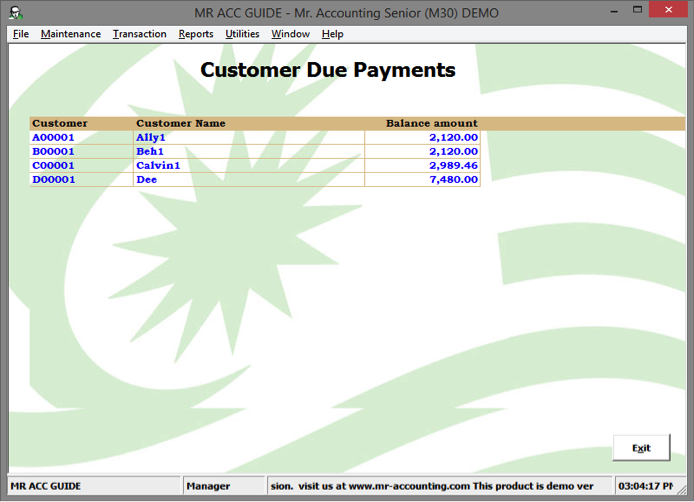The width and height of the screenshot is (694, 502).
Task: Open the Transaction menu
Action: click(x=139, y=34)
